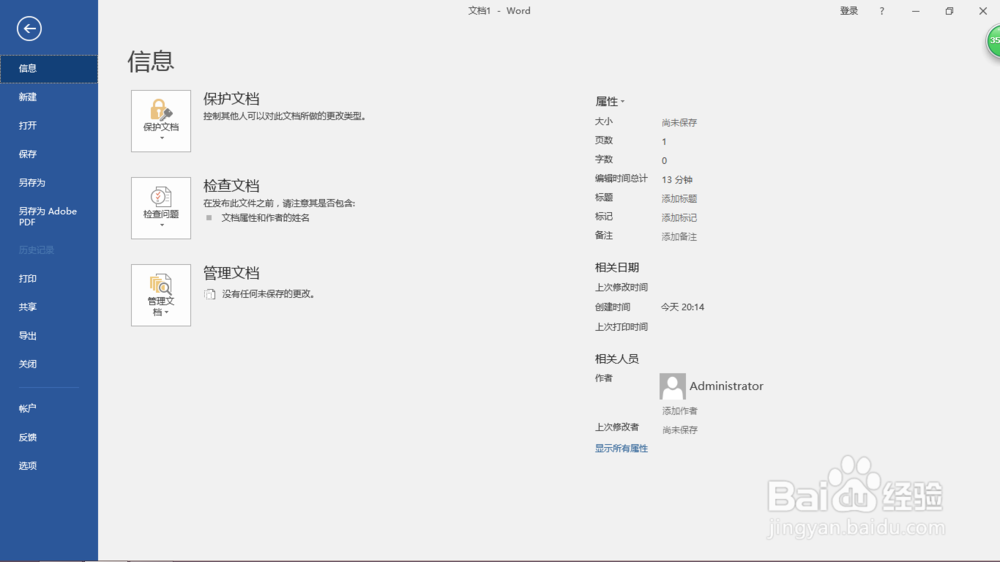This screenshot has height=562, width=1000.
Task: Minimize the Word window
Action: coord(916,11)
